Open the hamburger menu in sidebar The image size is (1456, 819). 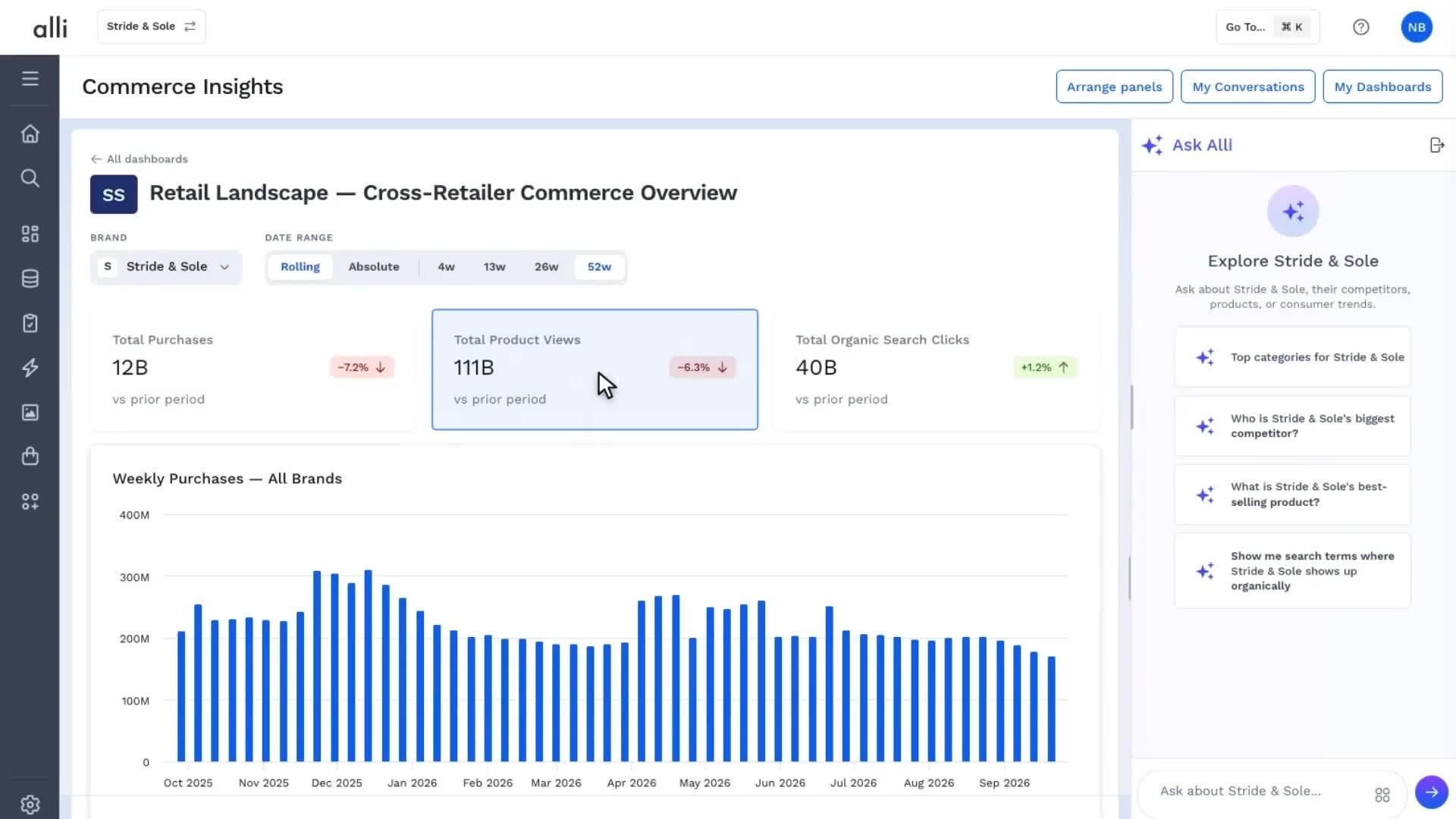(x=30, y=79)
